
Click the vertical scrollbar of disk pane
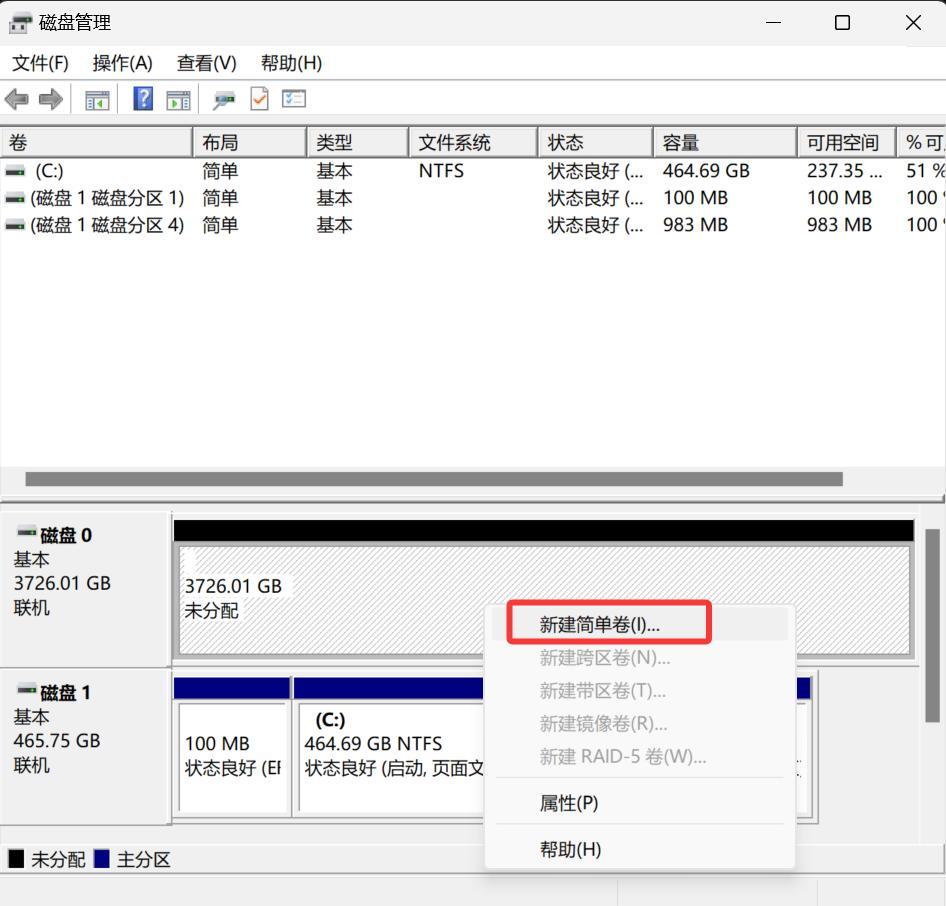[932, 626]
